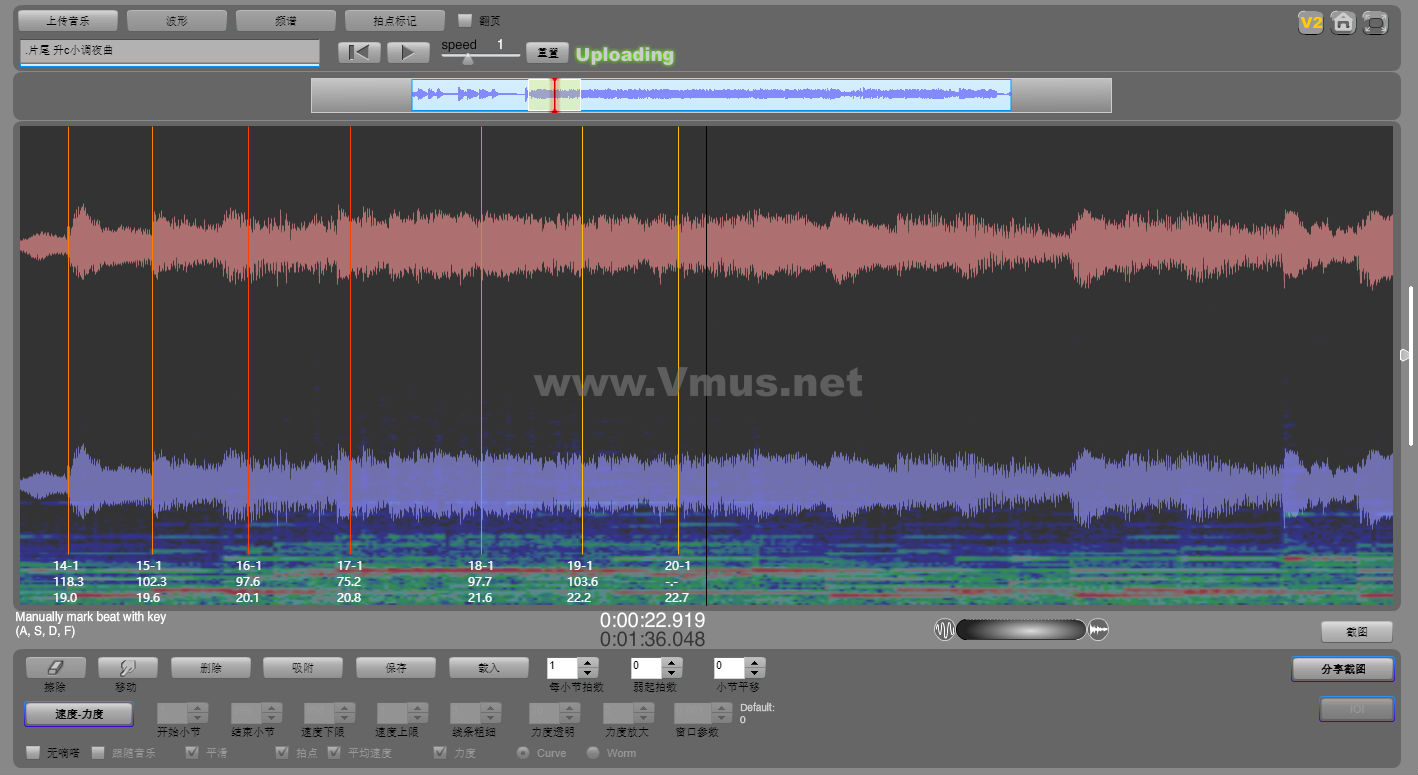Click the 19-1 beat marker line
The image size is (1418, 775).
[x=582, y=340]
